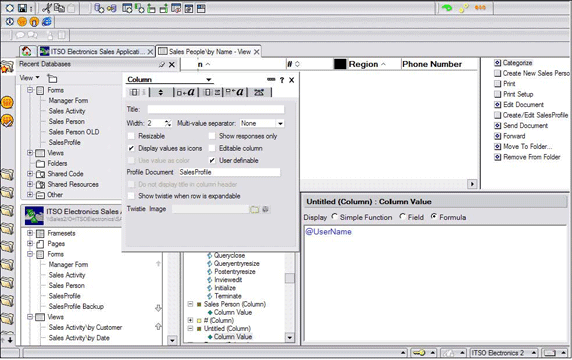Select Terminate event in objects list
Viewport: 572px width, 360px height.
[x=228, y=296]
